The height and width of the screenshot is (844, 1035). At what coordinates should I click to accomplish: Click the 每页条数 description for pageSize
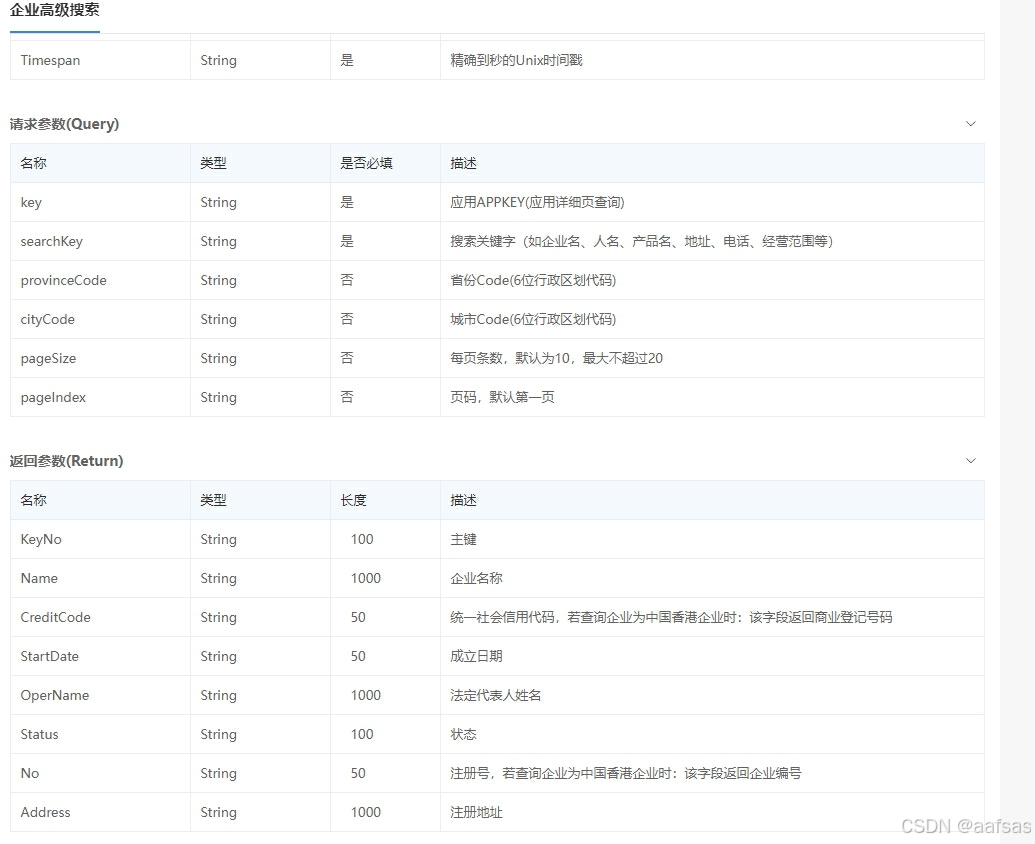click(x=556, y=358)
